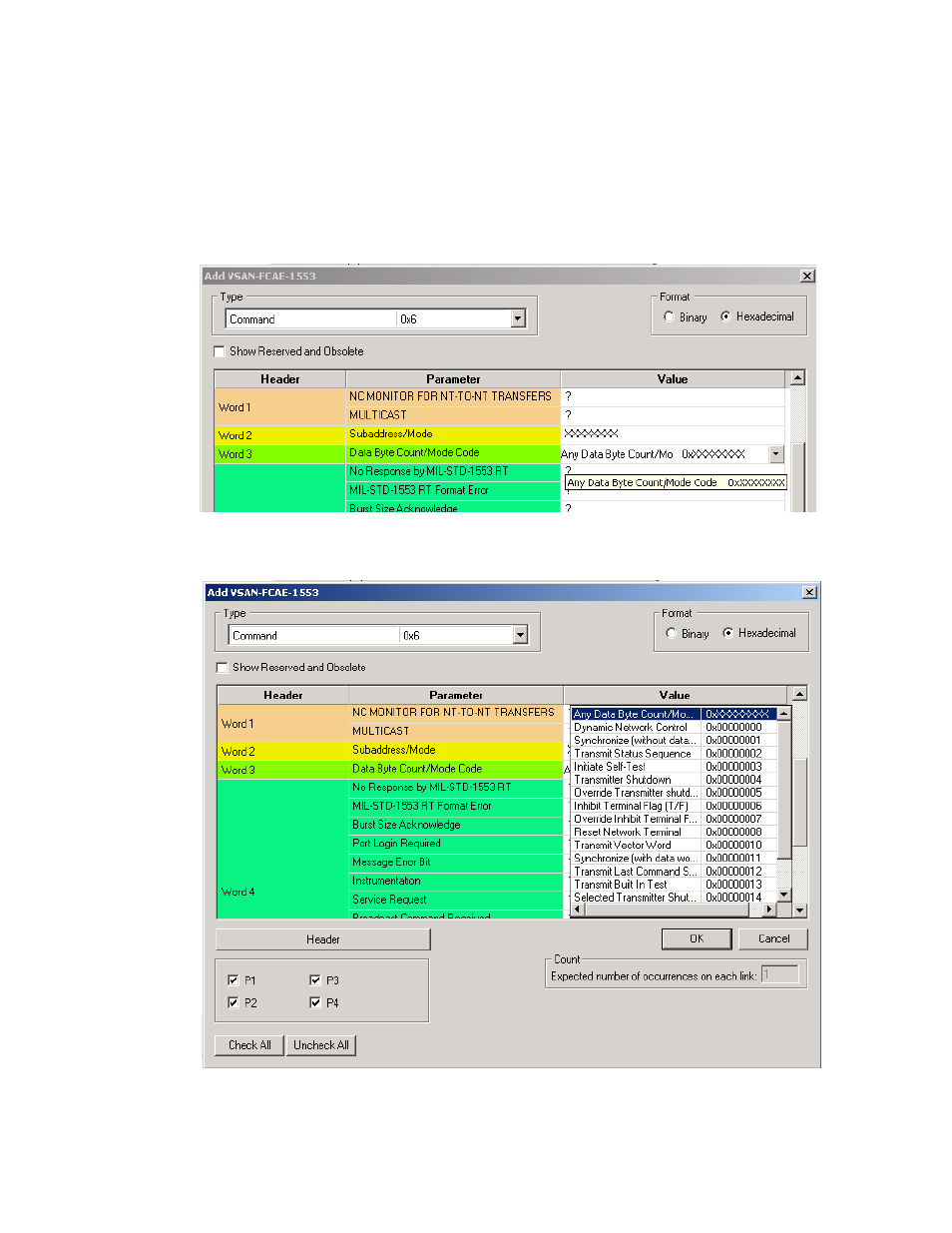Click the OK button
The width and height of the screenshot is (952, 1233).
click(697, 938)
